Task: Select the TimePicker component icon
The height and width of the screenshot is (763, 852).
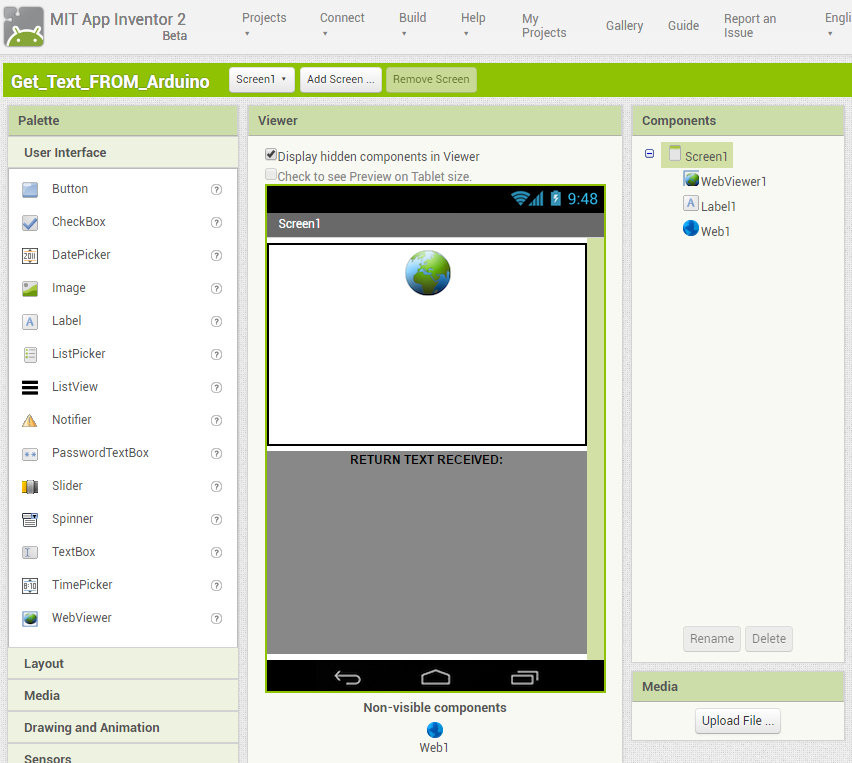Action: tap(30, 585)
